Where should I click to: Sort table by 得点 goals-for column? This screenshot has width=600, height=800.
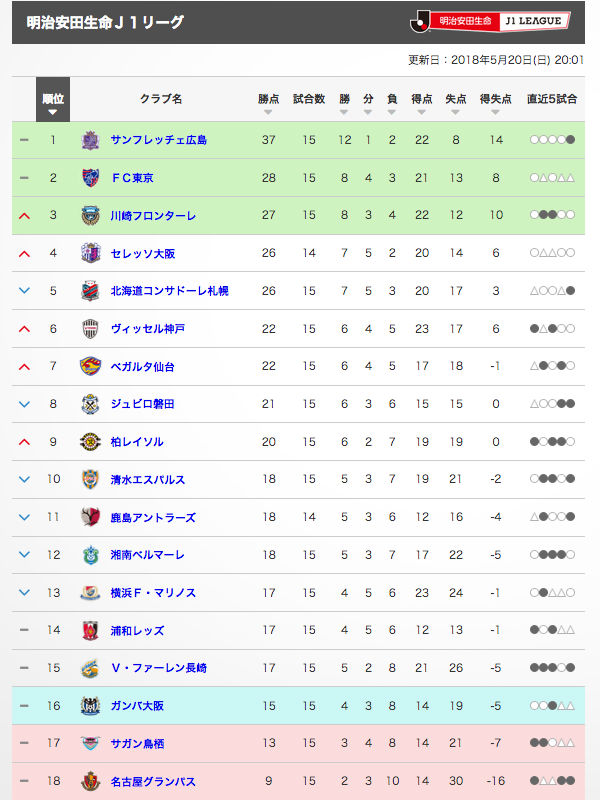point(421,103)
